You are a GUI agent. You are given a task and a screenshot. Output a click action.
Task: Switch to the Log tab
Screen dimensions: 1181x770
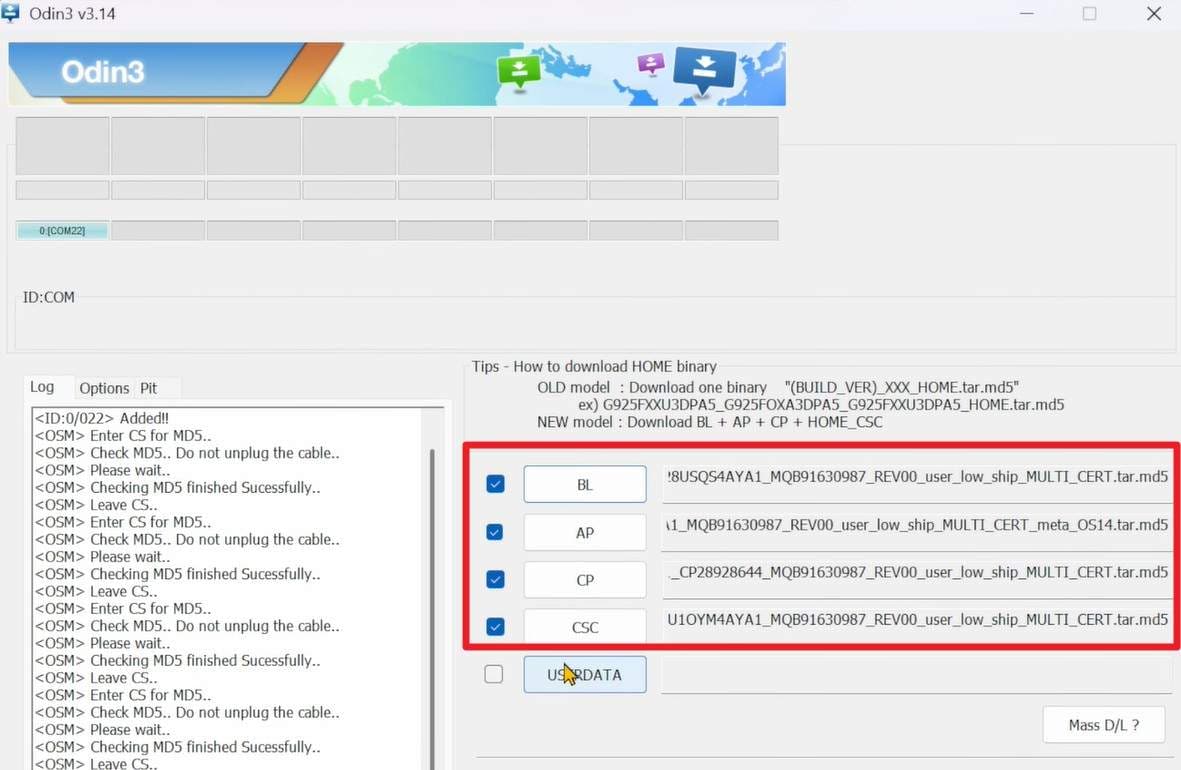tap(42, 387)
